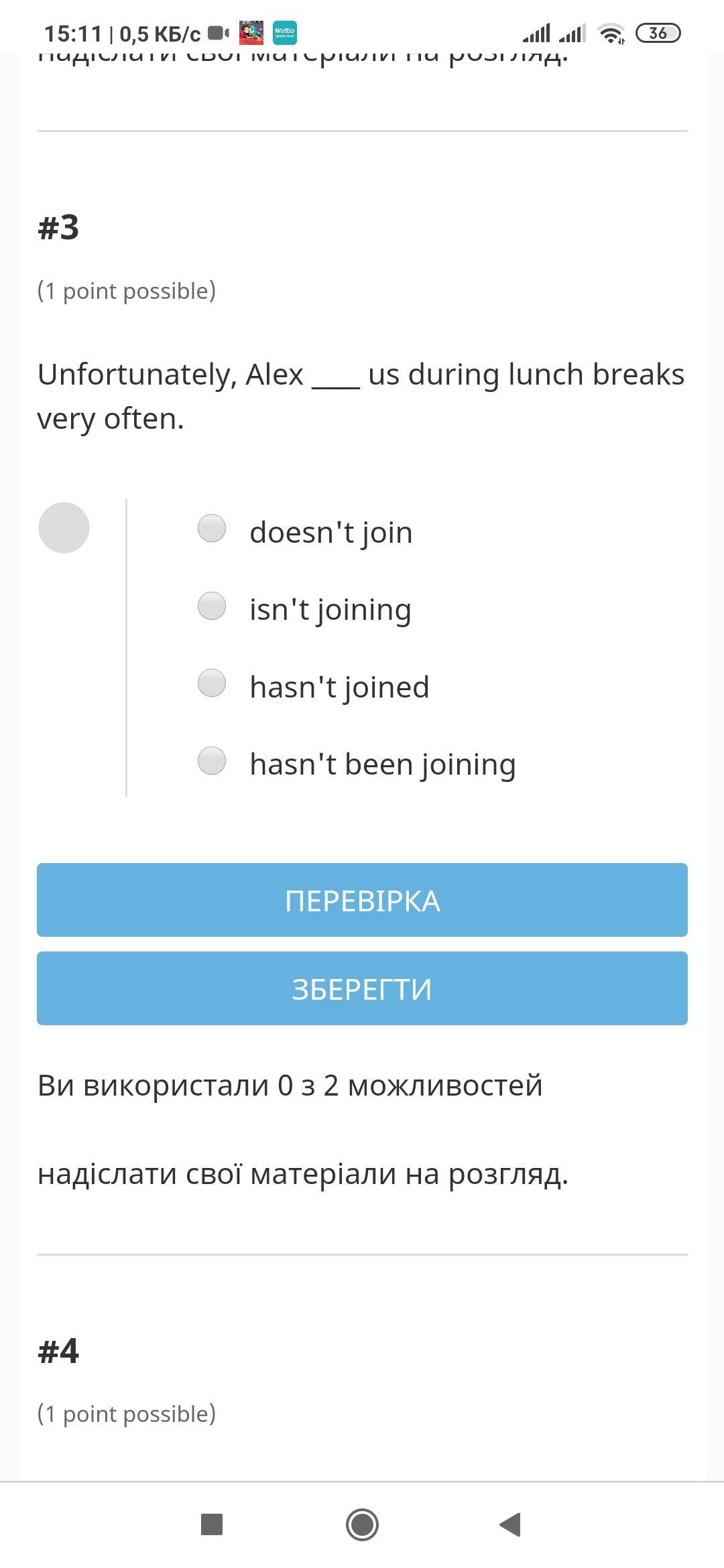Select the "isn't joining" radio option
This screenshot has height=1568, width=724.
coord(212,606)
